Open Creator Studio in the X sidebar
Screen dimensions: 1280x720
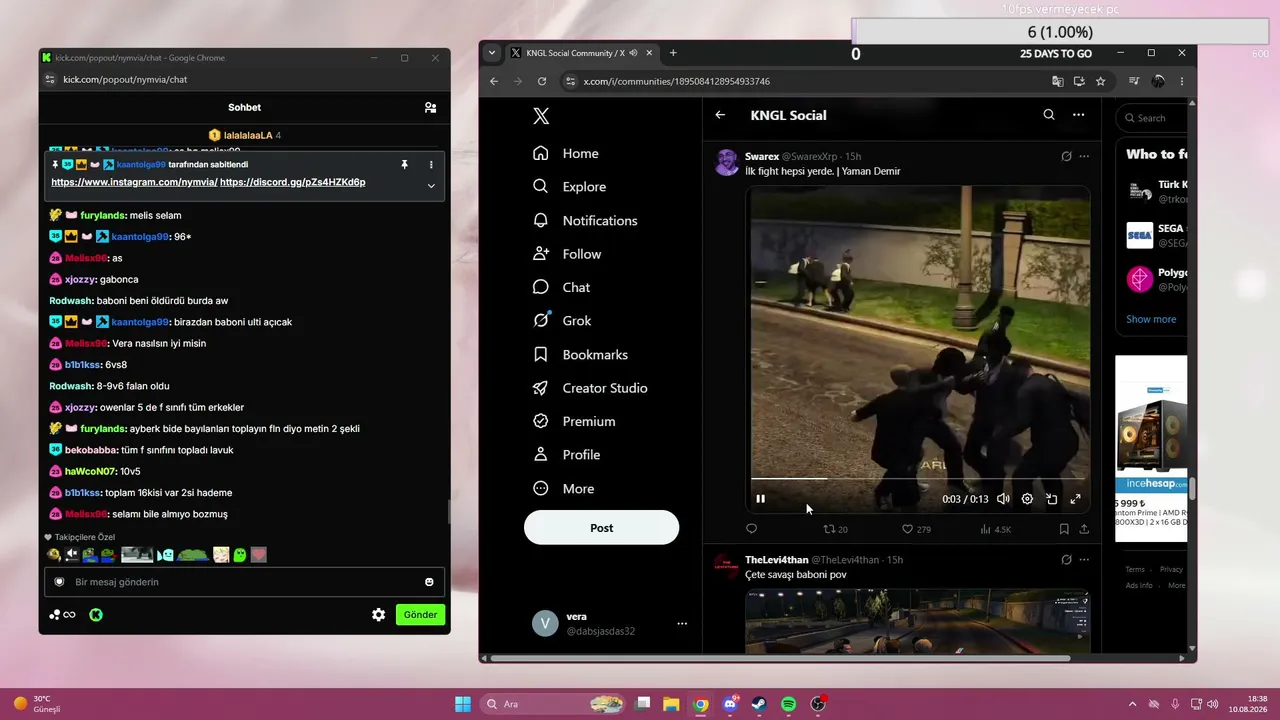(x=590, y=388)
